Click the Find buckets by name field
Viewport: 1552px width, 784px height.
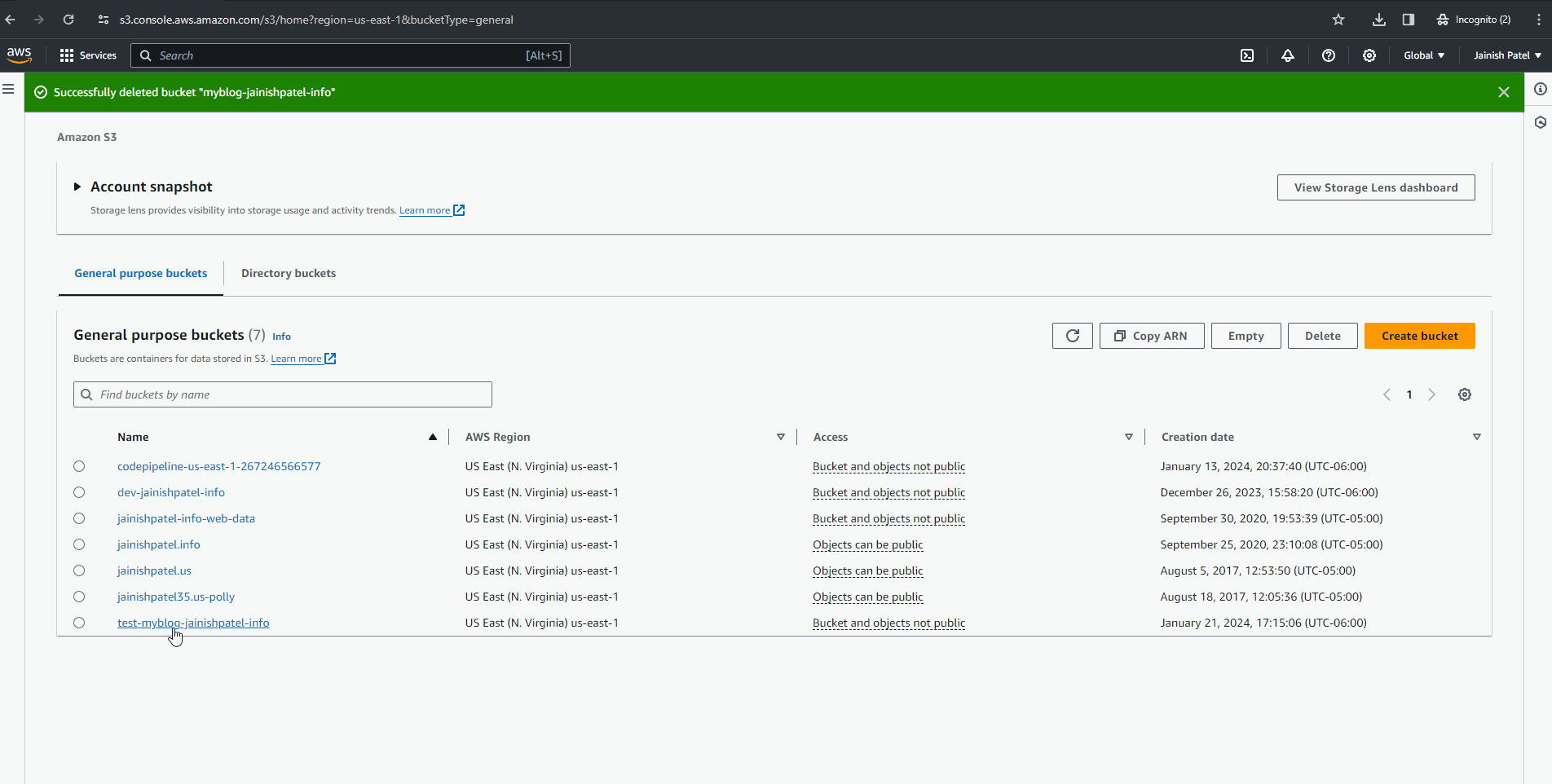292,394
